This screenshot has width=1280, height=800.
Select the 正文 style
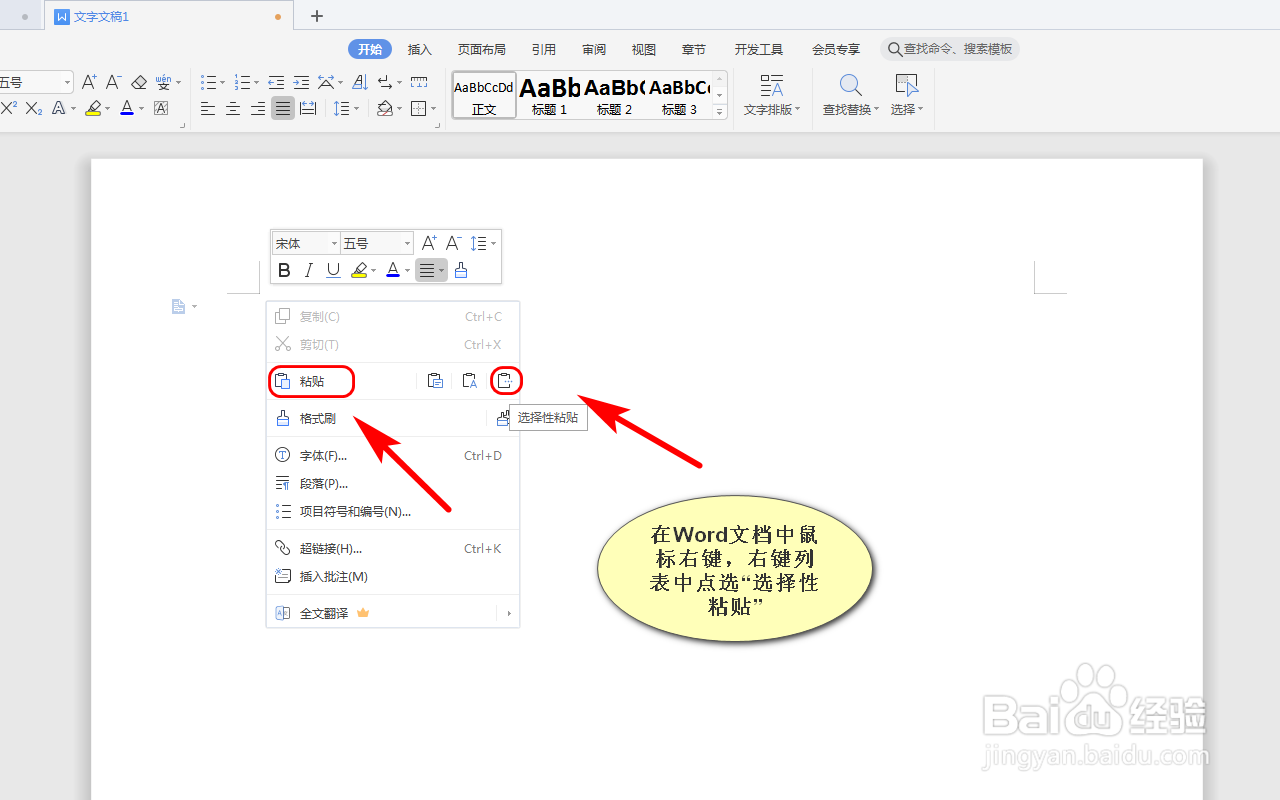[484, 95]
